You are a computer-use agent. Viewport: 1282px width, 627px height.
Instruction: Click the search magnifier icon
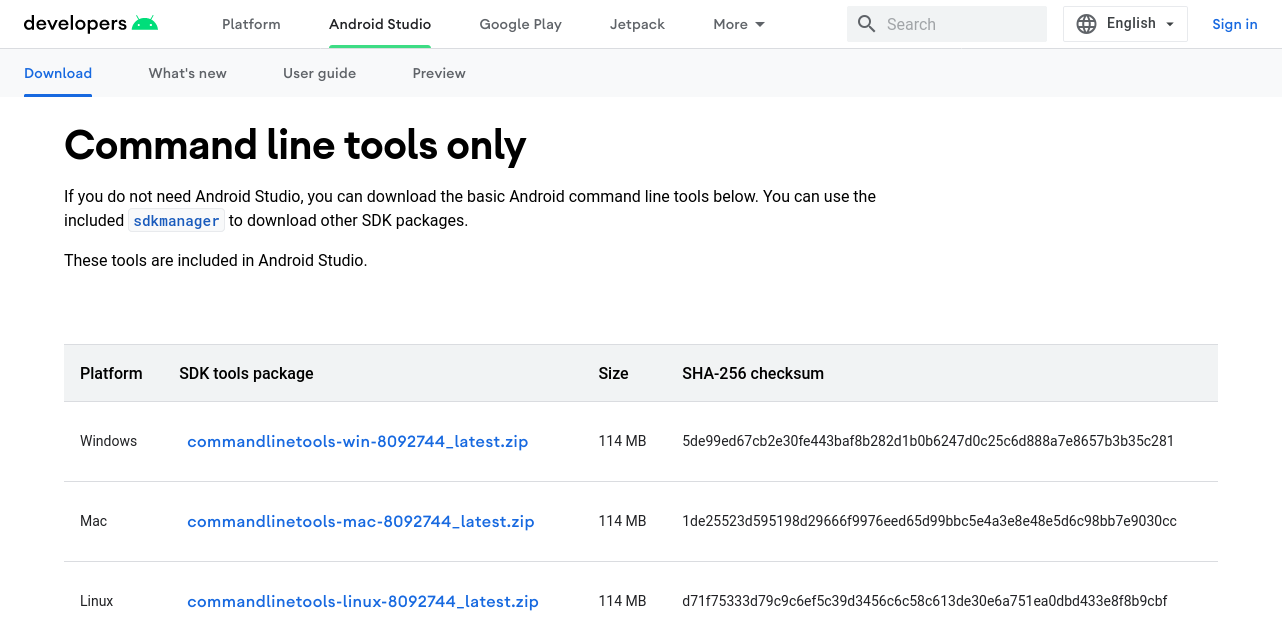867,24
